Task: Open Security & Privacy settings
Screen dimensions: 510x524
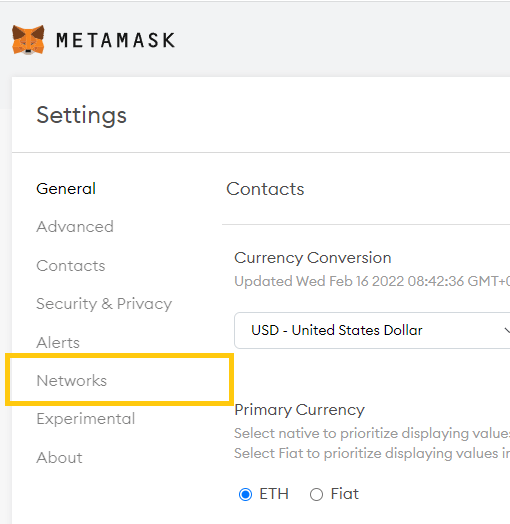Action: tap(104, 304)
